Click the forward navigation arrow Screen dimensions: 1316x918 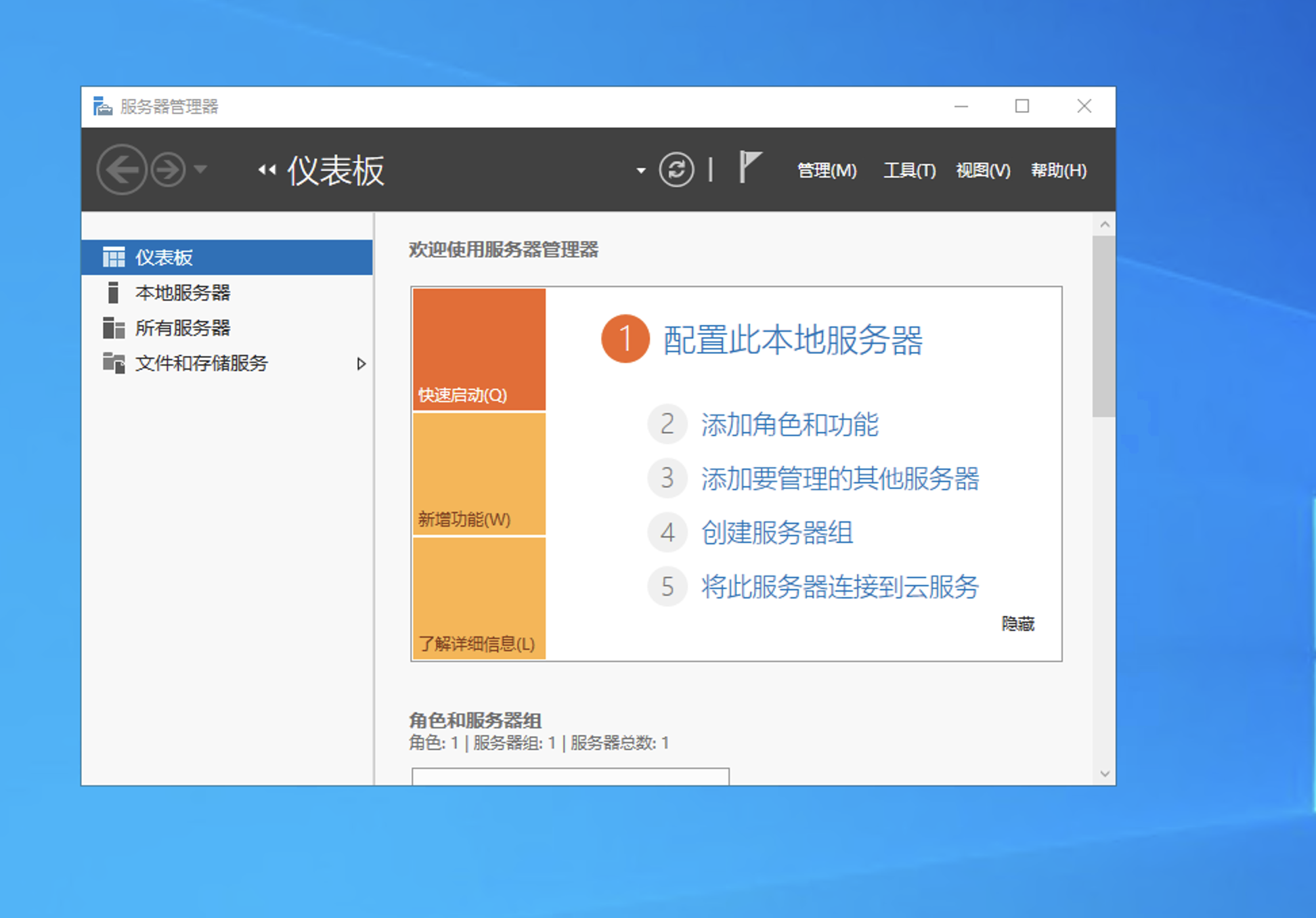(168, 170)
